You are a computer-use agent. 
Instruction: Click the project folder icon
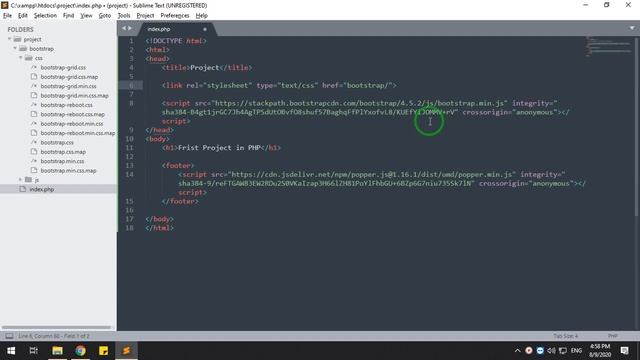(17, 39)
